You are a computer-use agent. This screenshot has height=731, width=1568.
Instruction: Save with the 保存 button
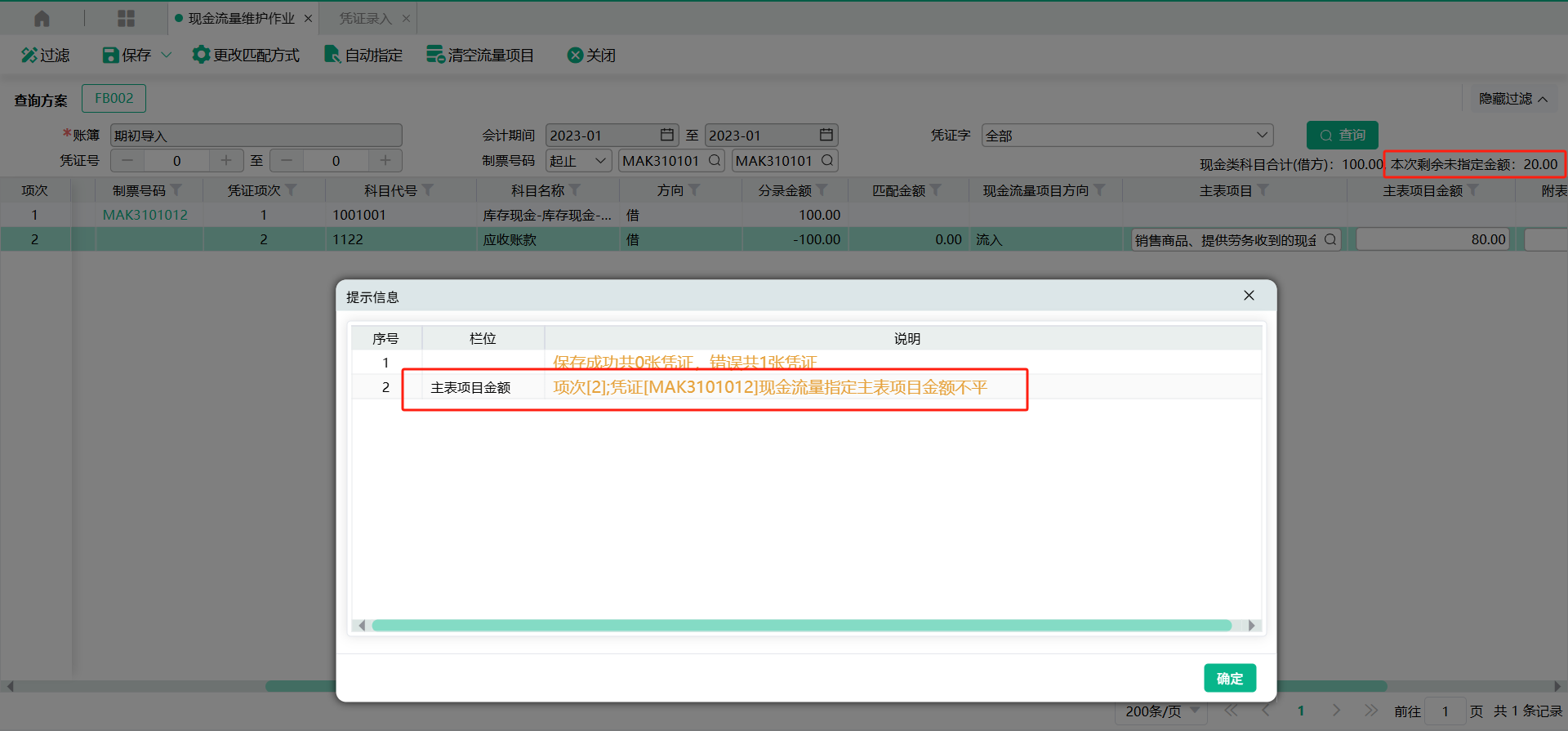[127, 55]
